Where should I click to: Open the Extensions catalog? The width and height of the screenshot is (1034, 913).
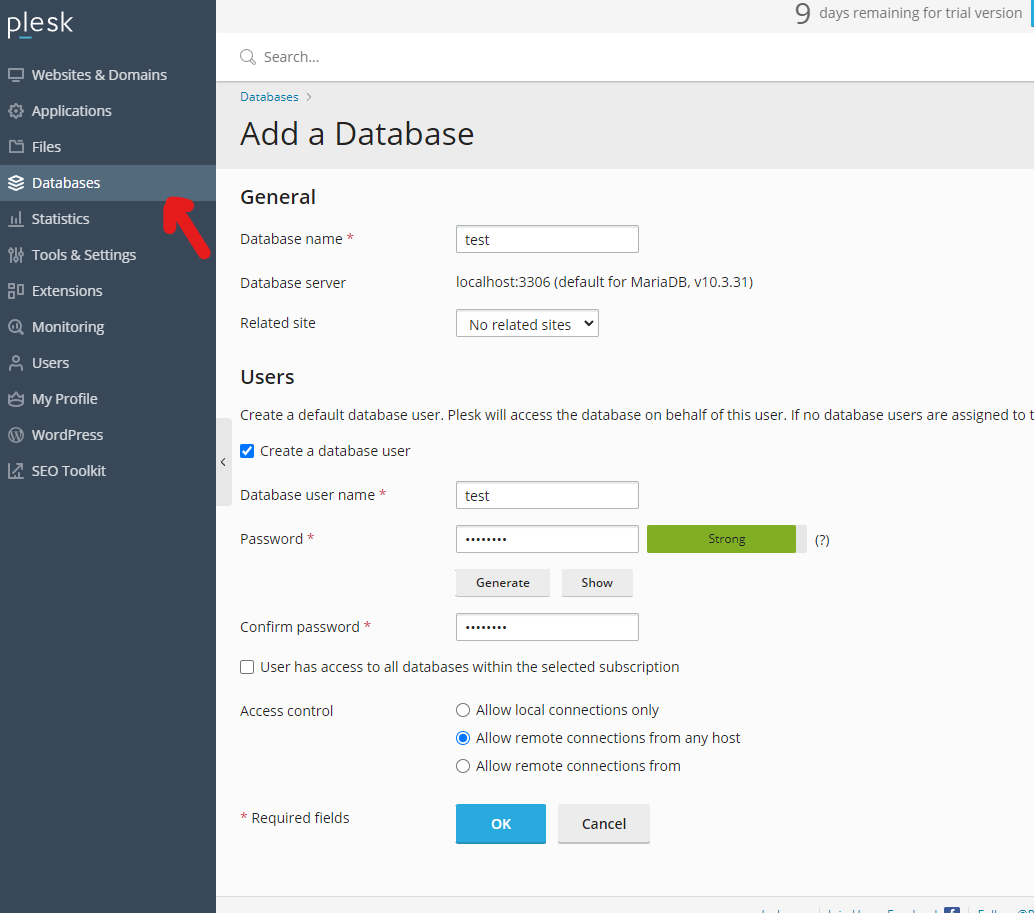68,290
